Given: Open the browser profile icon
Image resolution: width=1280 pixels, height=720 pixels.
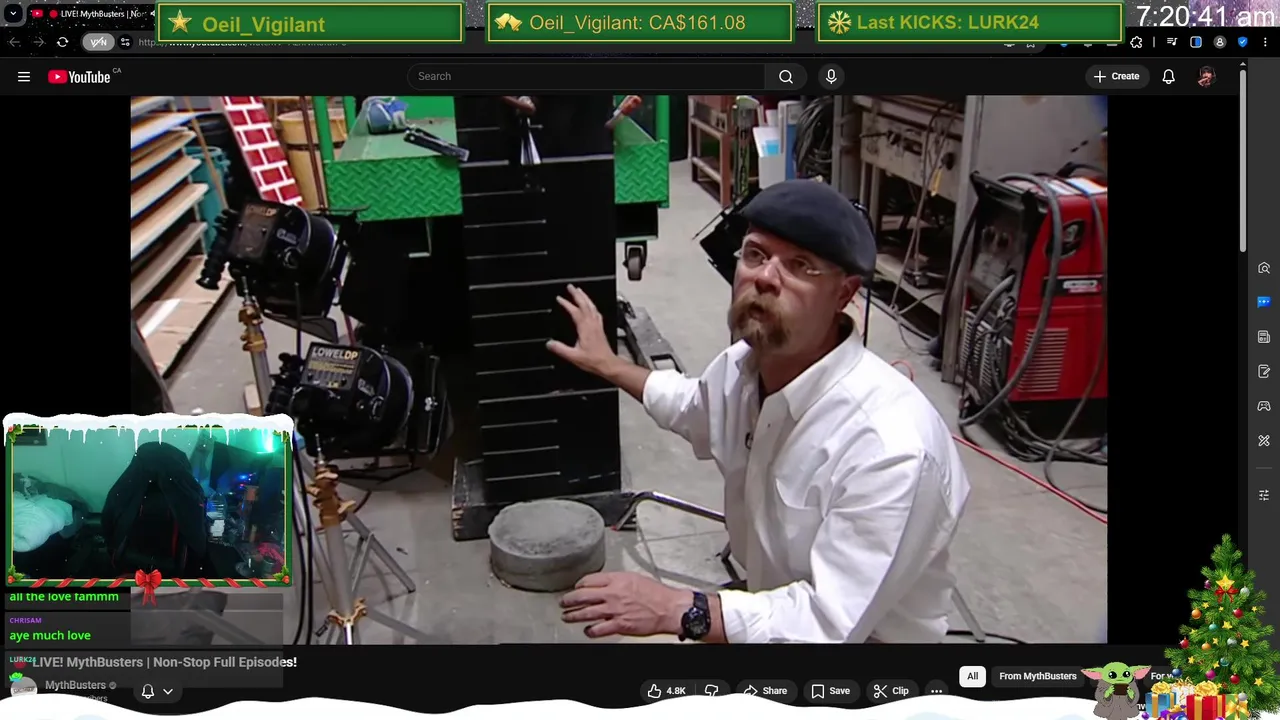Looking at the screenshot, I should (x=1219, y=42).
